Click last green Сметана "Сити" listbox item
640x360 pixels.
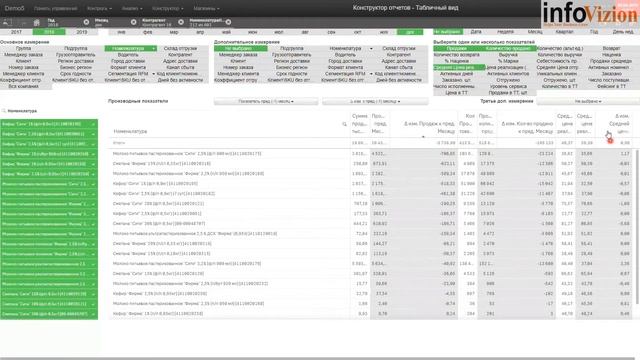click(x=49, y=314)
